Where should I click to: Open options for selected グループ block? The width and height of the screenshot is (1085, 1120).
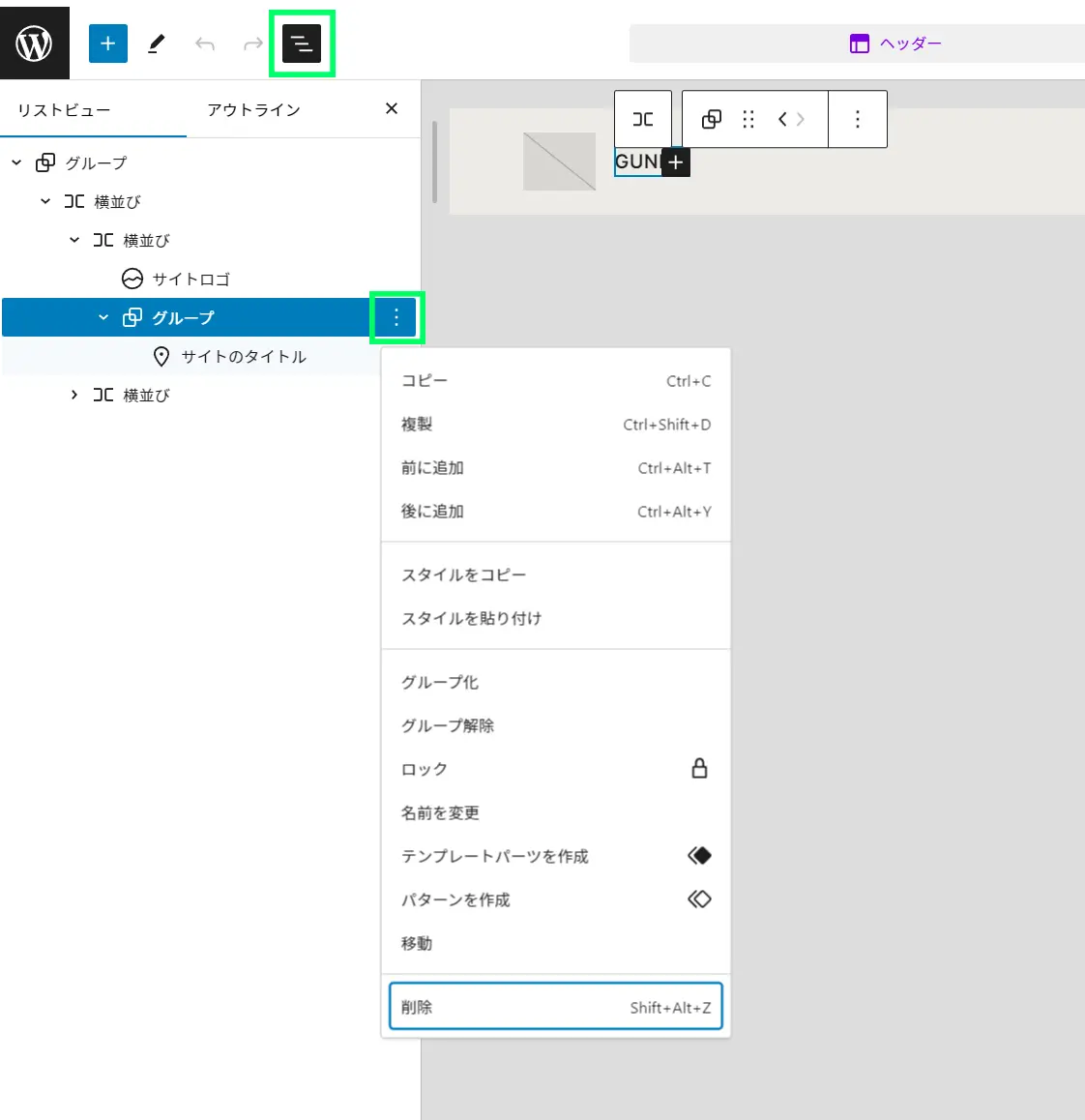(x=396, y=317)
